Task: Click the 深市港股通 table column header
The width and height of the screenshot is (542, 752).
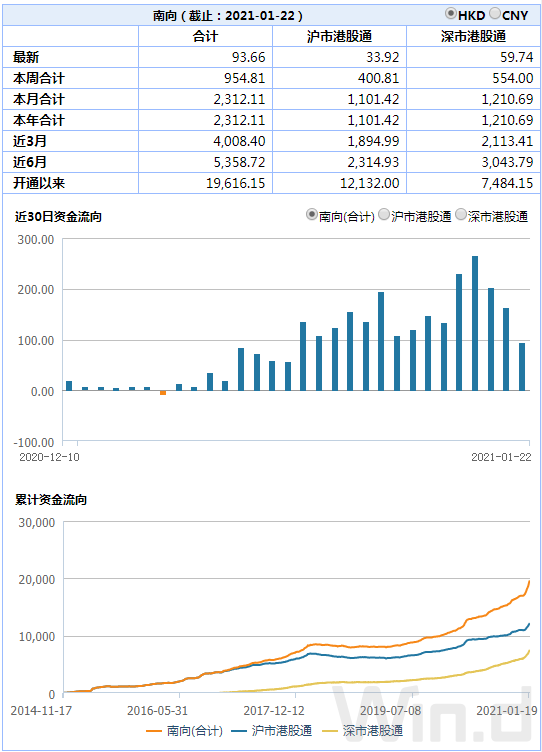Action: tap(473, 36)
